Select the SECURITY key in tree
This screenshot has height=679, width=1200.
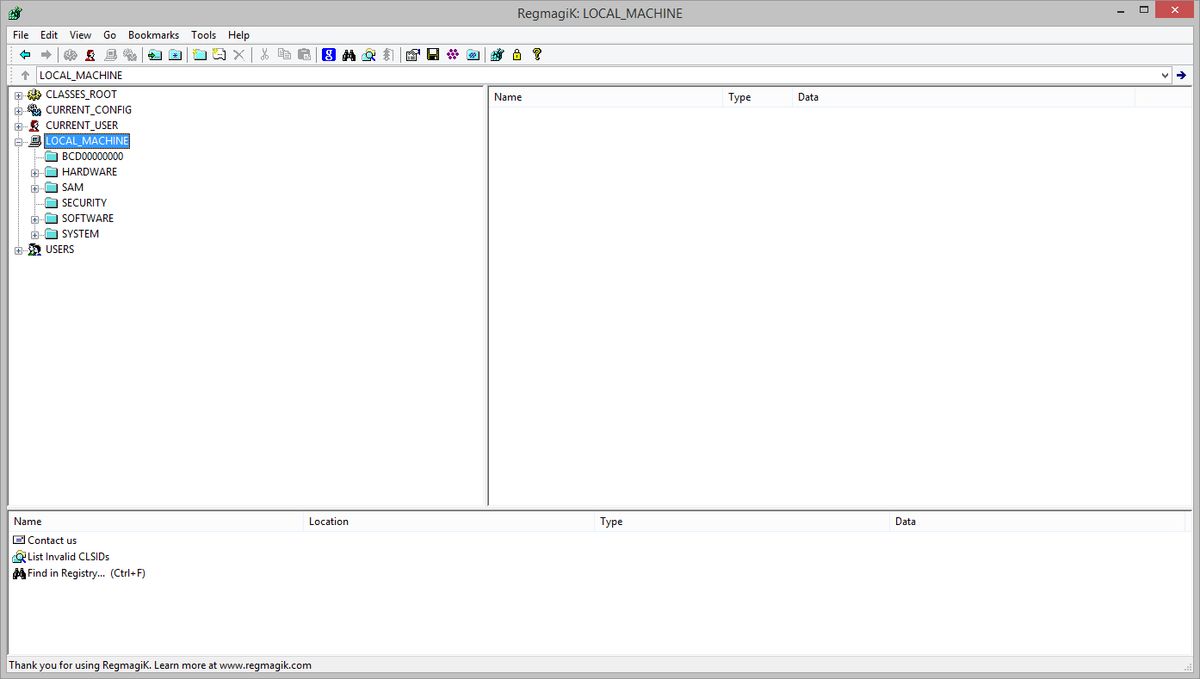tap(84, 203)
